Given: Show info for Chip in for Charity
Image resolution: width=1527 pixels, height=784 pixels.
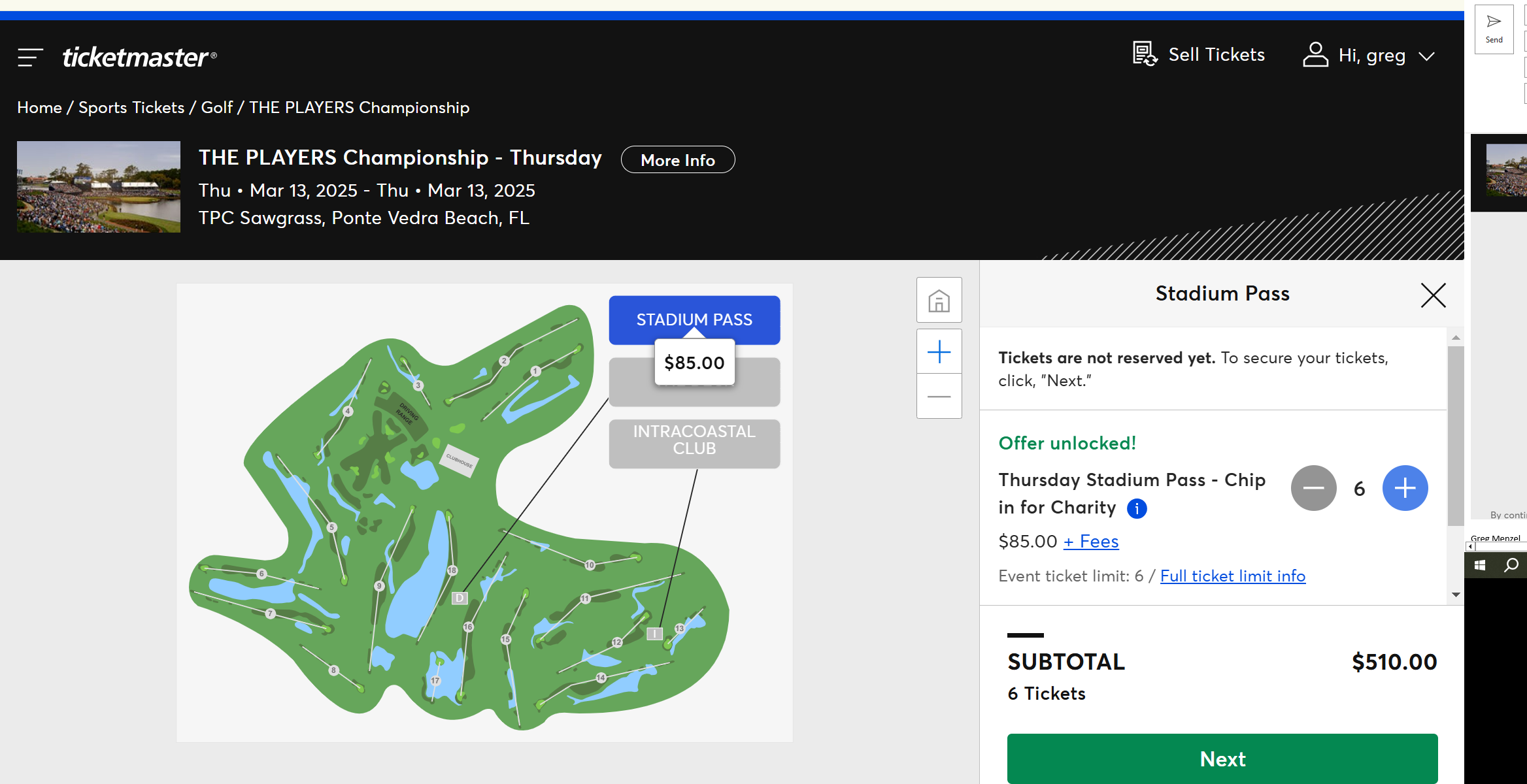Looking at the screenshot, I should coord(1137,508).
